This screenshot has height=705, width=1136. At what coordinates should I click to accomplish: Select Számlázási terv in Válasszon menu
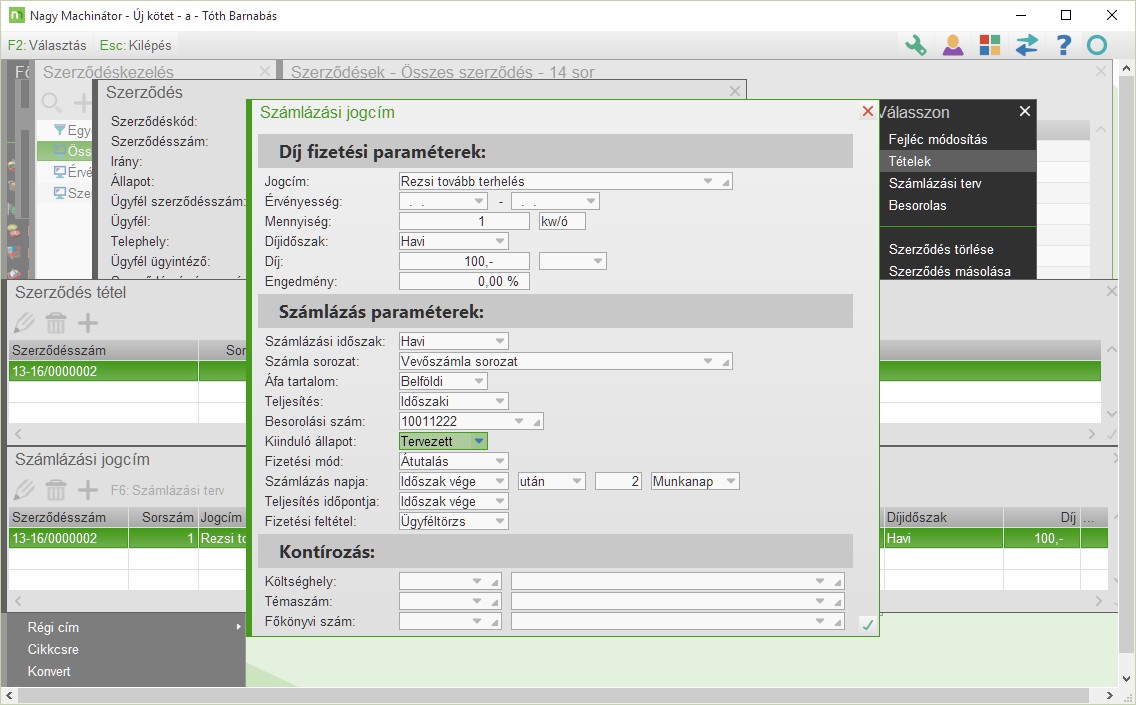pos(935,183)
